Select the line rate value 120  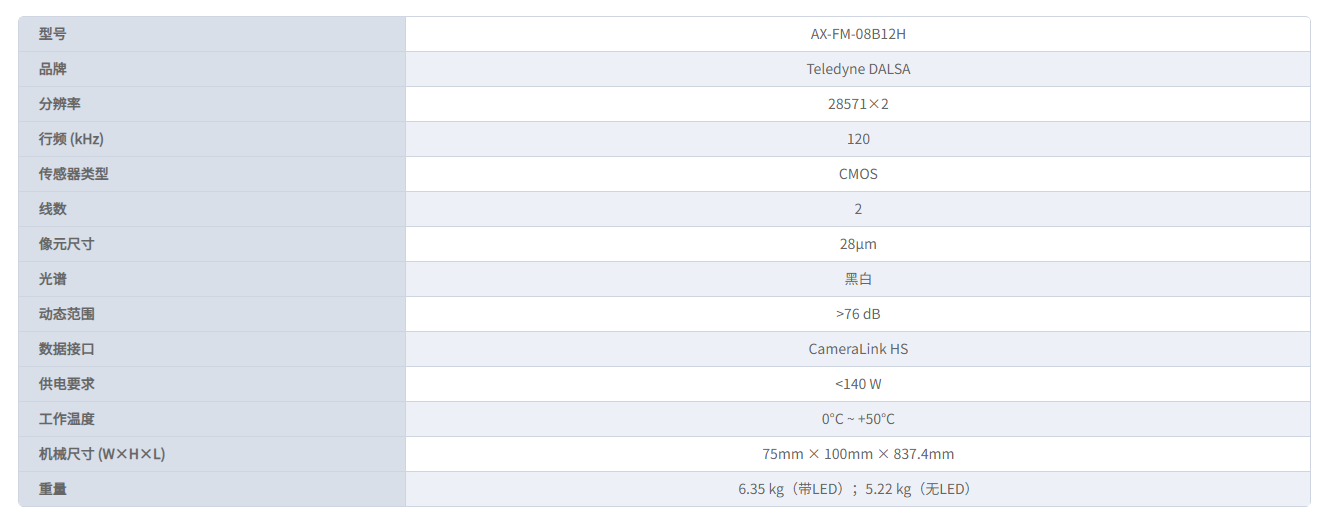pos(858,139)
